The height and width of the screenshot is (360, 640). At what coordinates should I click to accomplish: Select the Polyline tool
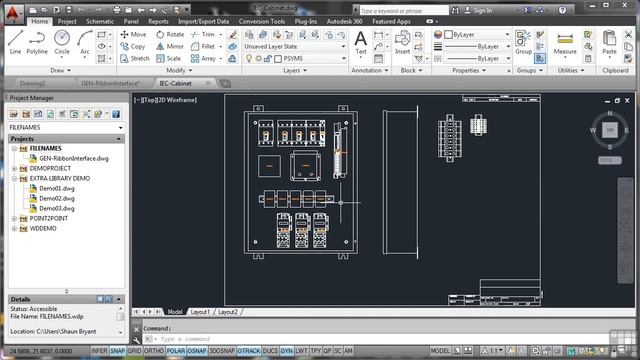[37, 42]
